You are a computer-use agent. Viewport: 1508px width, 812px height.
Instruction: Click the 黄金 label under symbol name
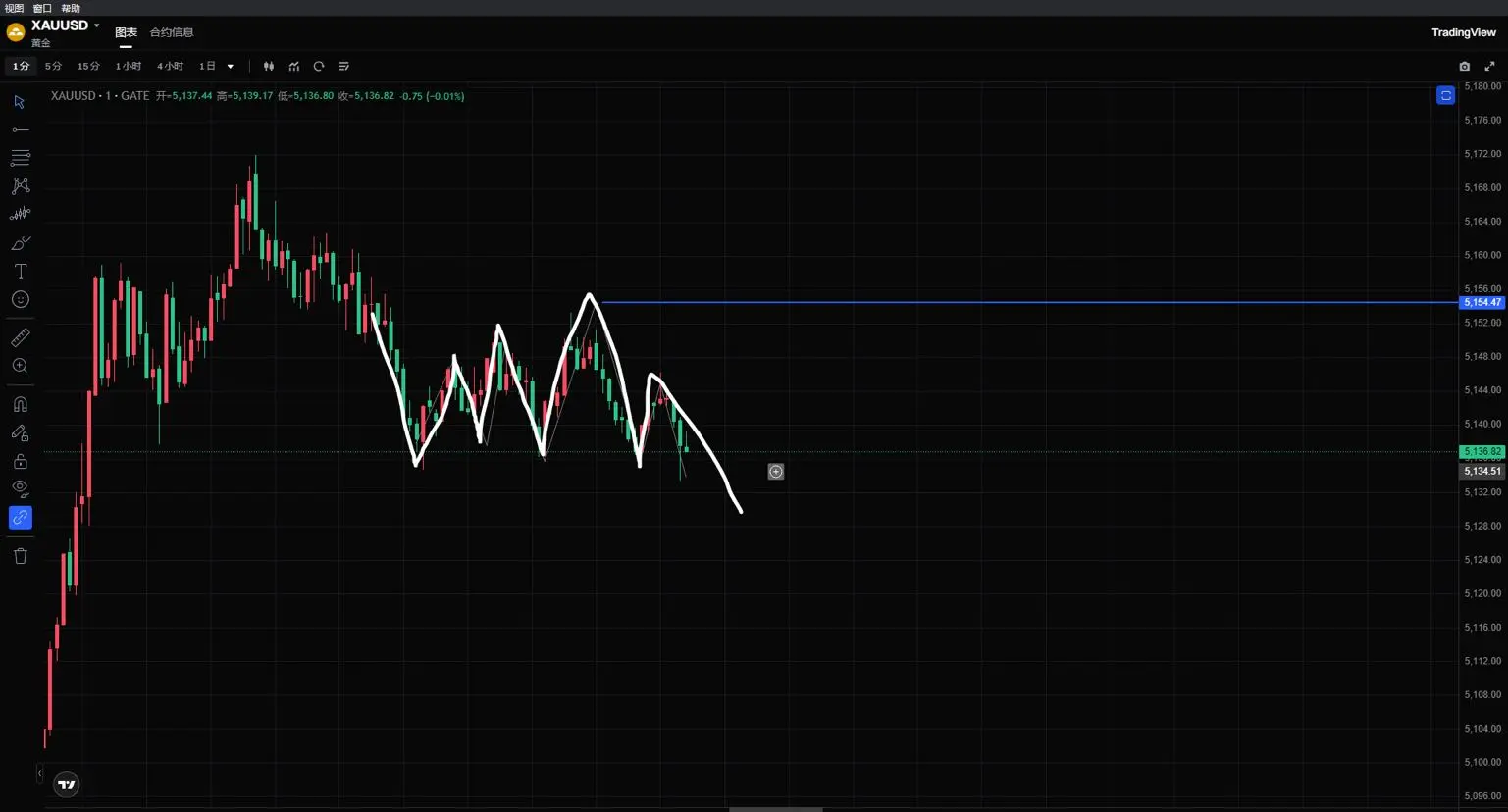[40, 43]
